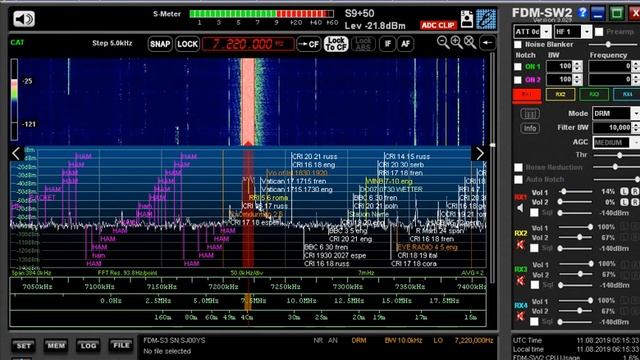Mute RX1 using its speaker icon
Image resolution: width=640 pixels, height=360 pixels.
click(520, 208)
